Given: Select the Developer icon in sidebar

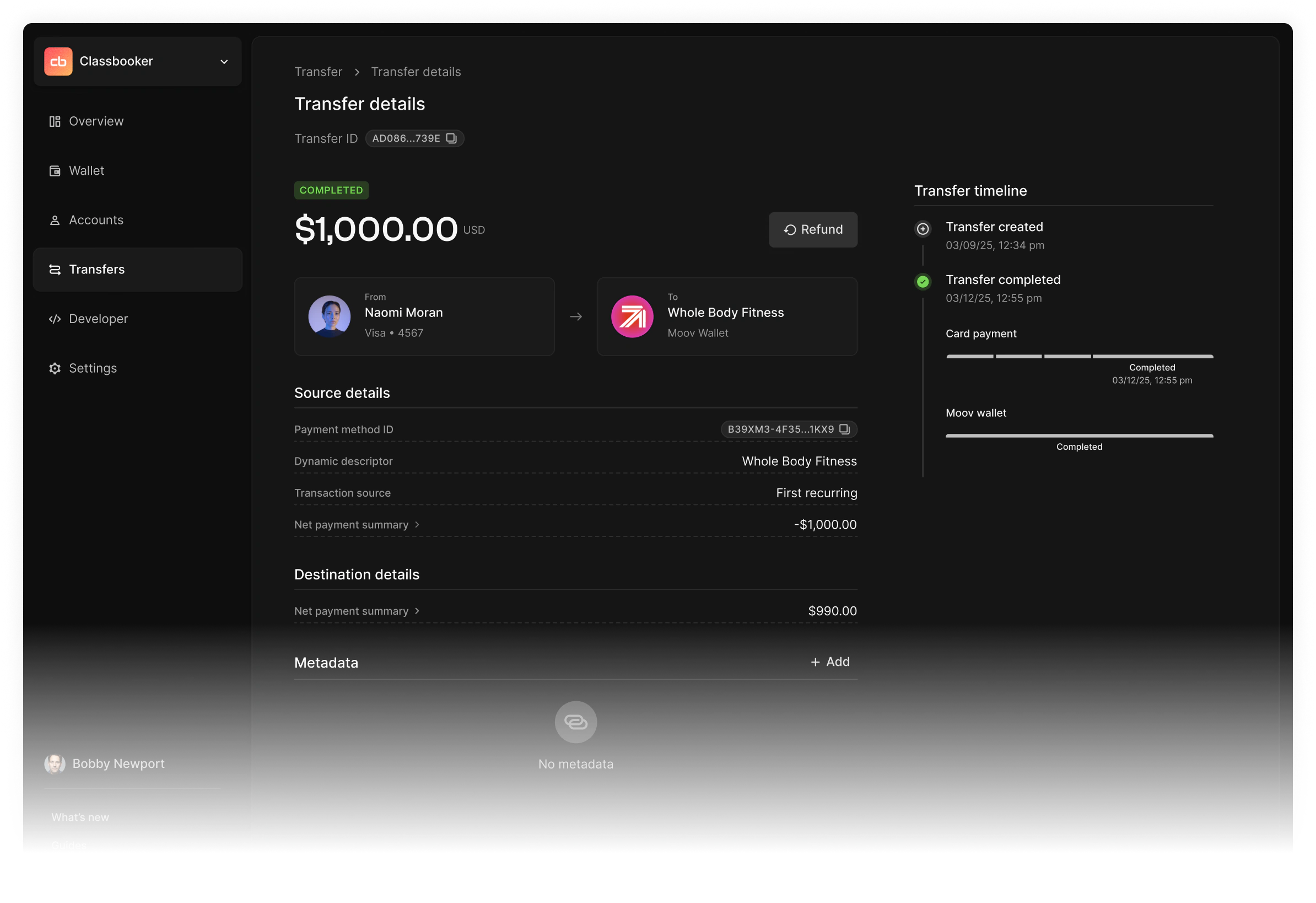Looking at the screenshot, I should pyautogui.click(x=55, y=318).
